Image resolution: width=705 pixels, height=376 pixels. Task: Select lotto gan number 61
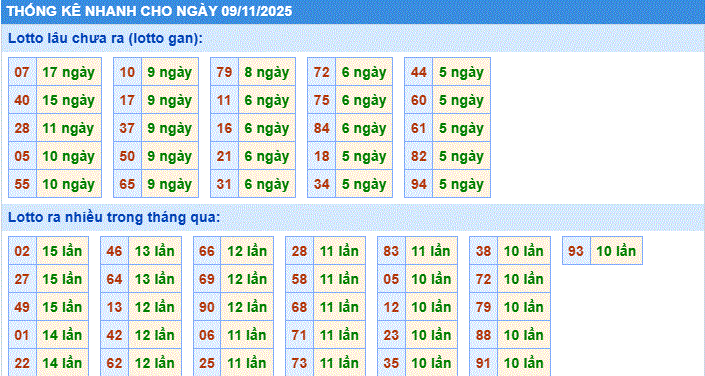point(419,128)
